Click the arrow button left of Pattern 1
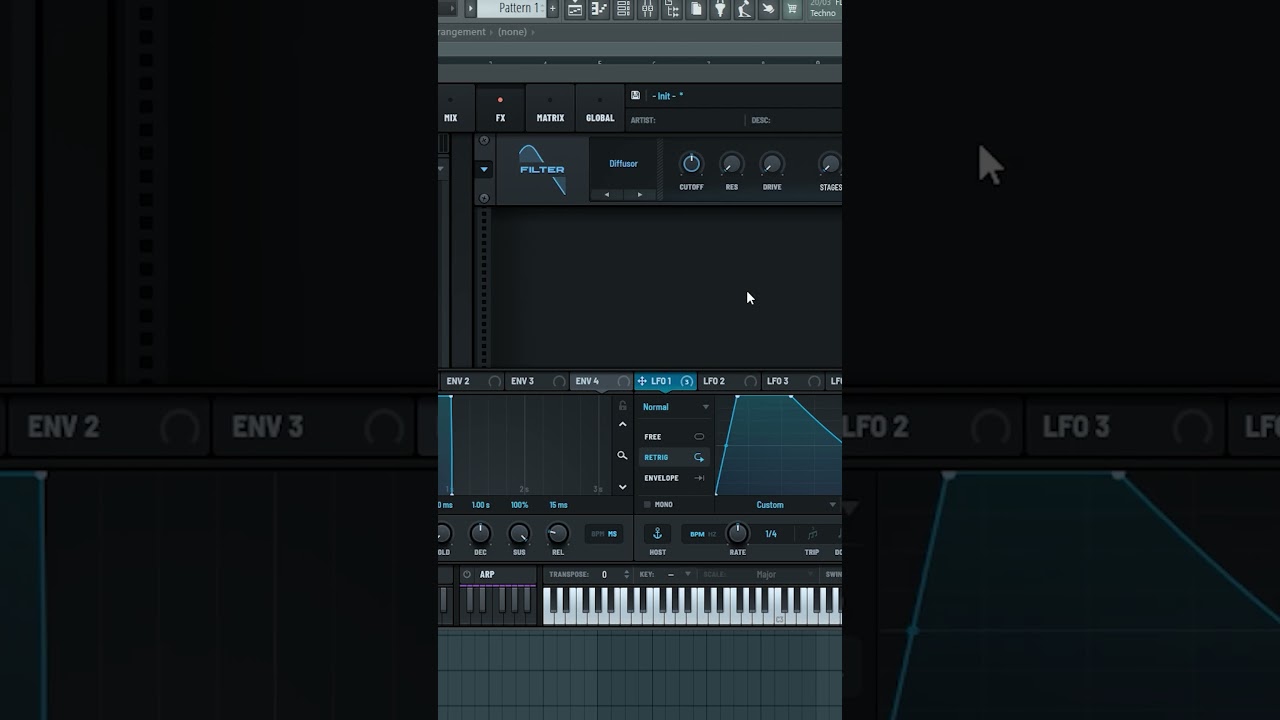 coord(470,9)
